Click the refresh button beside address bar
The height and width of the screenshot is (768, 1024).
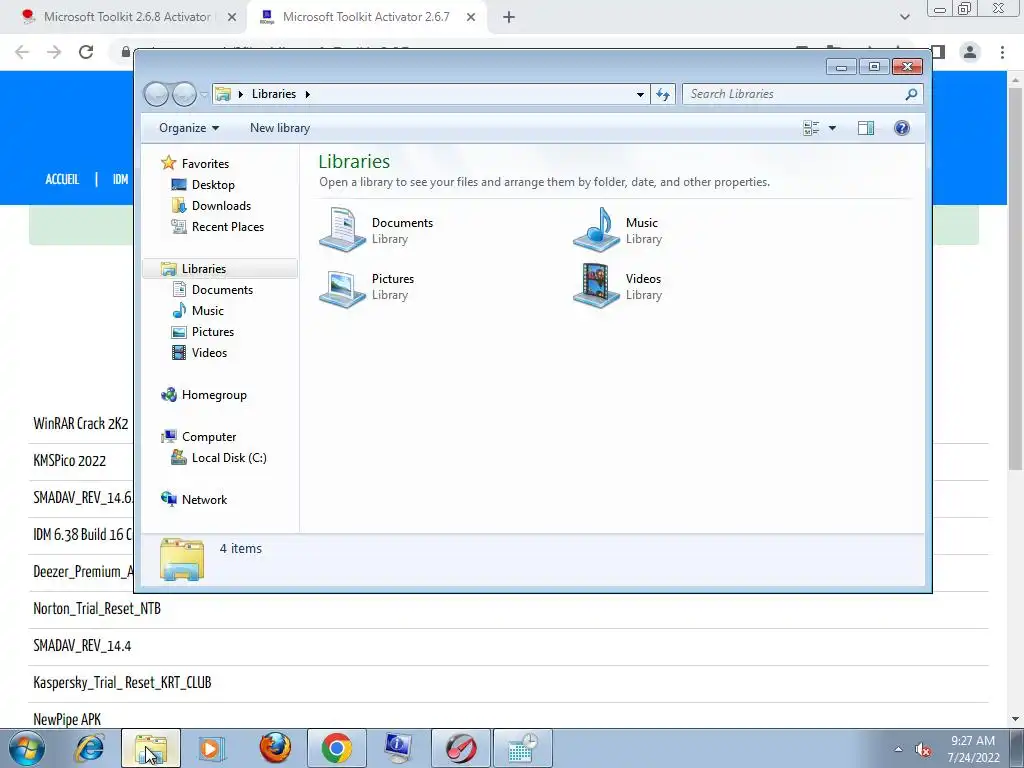[x=663, y=95]
